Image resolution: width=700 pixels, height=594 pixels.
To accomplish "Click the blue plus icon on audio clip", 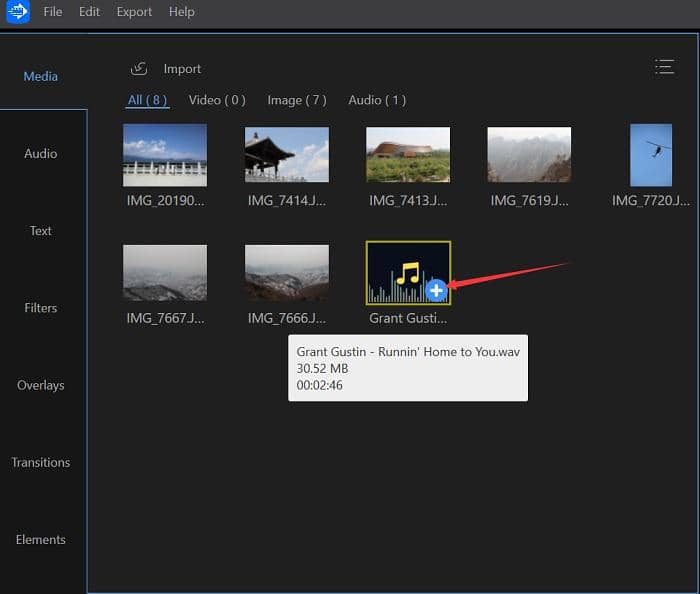I will pos(436,290).
